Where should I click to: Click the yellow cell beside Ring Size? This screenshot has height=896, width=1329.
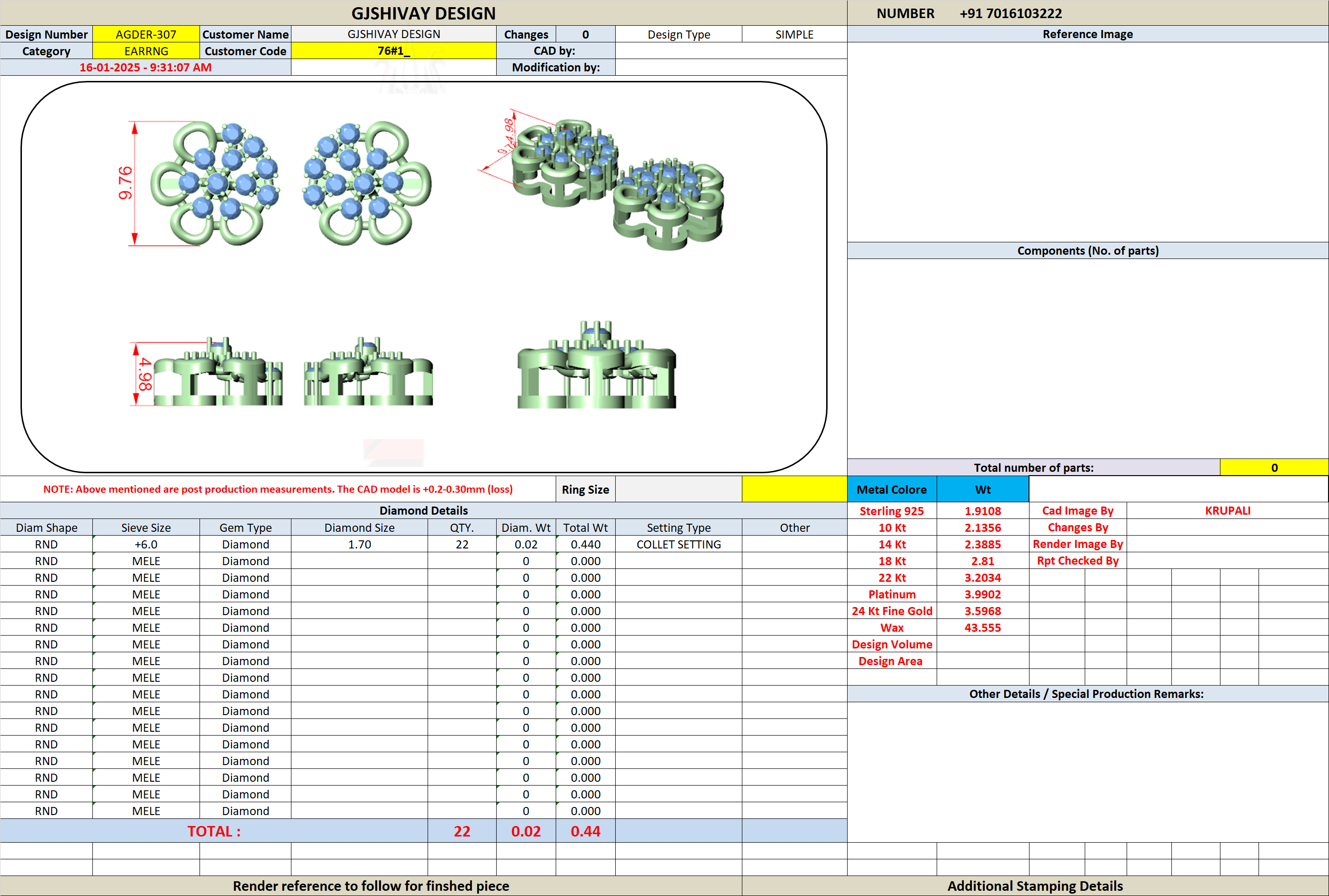tap(794, 489)
